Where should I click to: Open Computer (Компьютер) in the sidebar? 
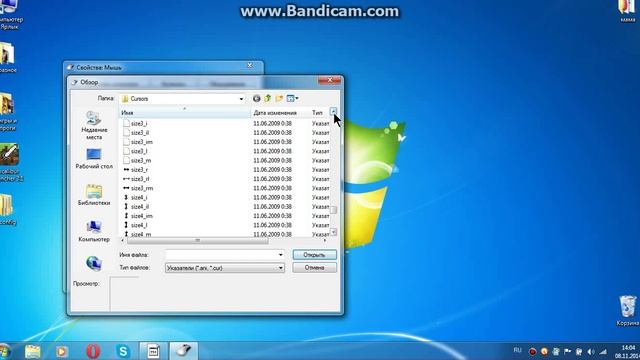[94, 231]
